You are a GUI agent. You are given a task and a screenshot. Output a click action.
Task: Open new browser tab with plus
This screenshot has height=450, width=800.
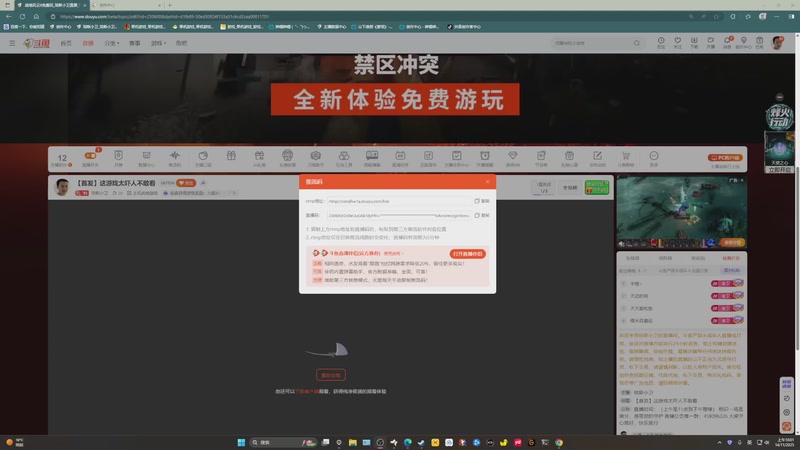click(170, 5)
